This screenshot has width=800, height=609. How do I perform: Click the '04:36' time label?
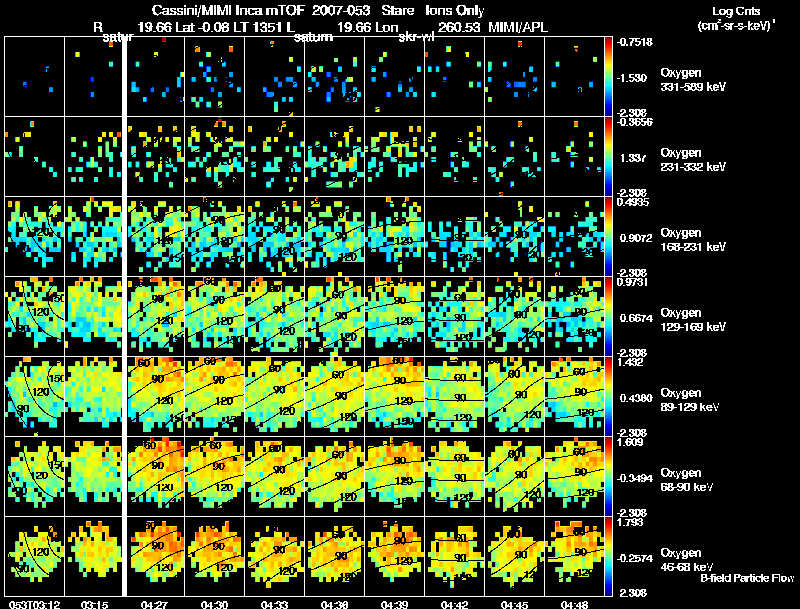coord(334,604)
